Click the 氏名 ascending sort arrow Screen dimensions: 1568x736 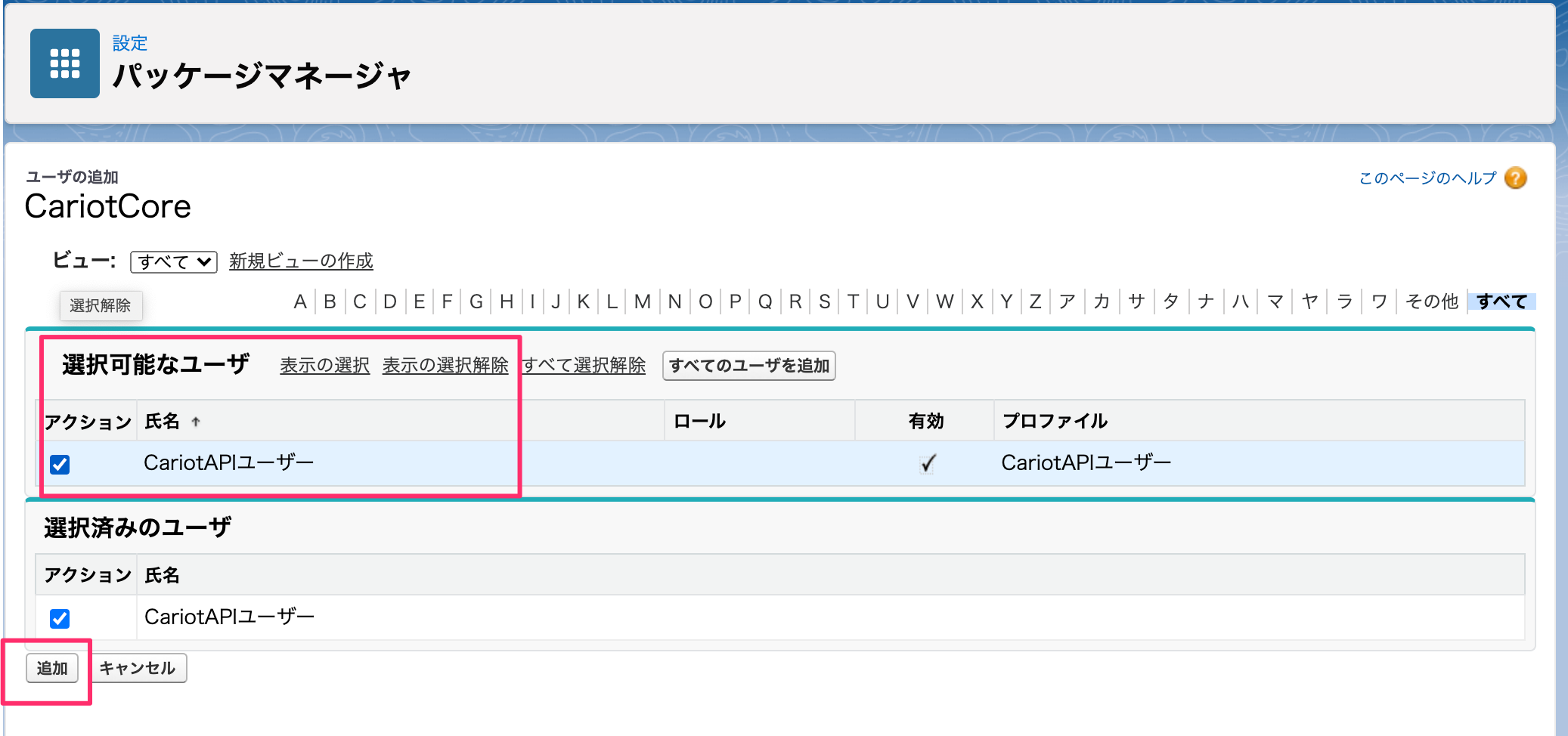click(x=196, y=422)
